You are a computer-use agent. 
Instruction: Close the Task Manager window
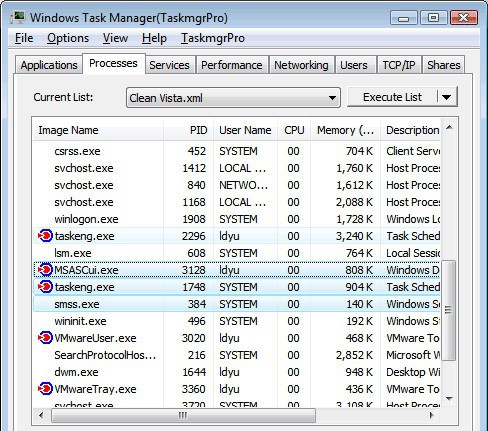(x=464, y=18)
